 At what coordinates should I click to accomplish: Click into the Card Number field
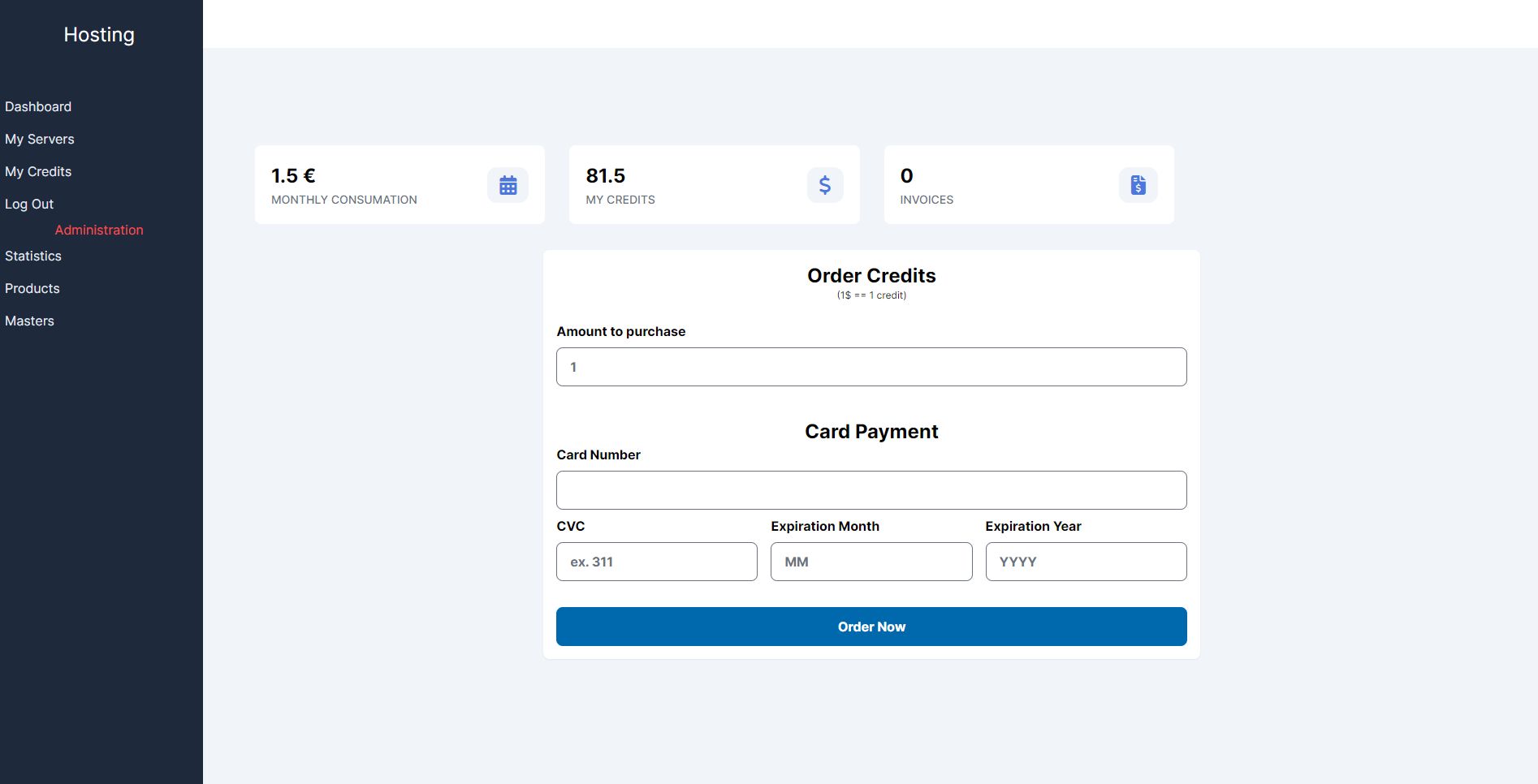pyautogui.click(x=871, y=490)
